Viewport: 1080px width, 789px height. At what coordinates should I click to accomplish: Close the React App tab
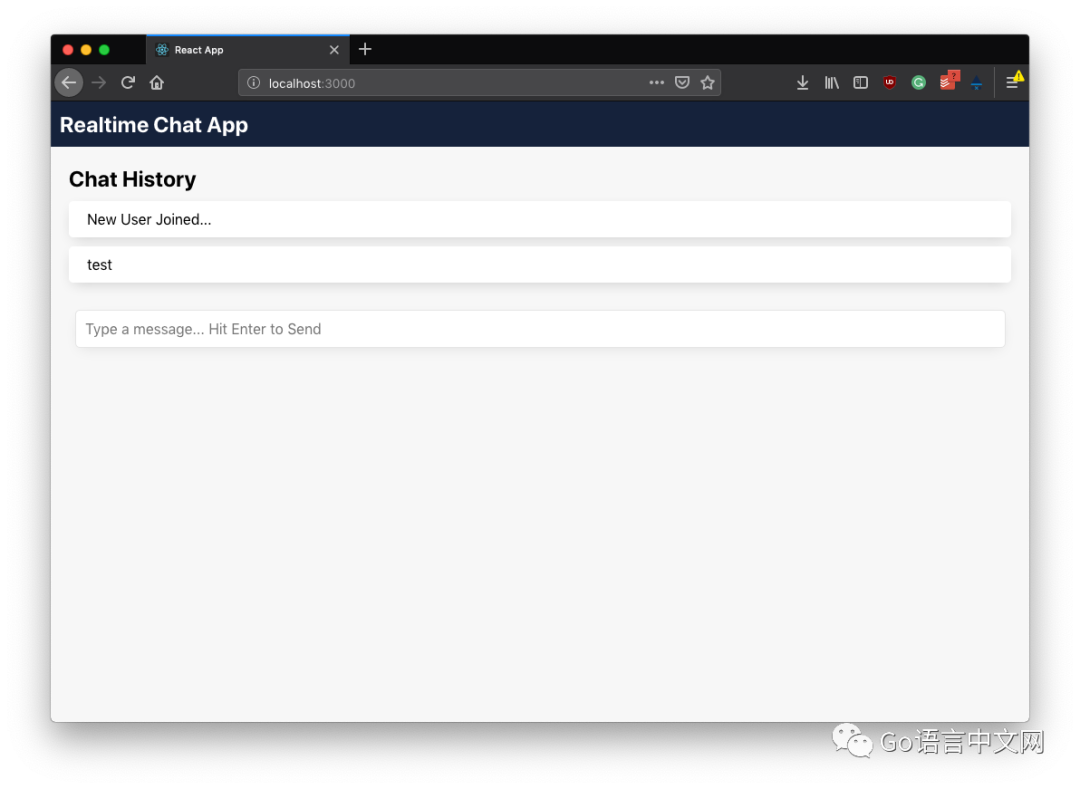click(x=334, y=50)
